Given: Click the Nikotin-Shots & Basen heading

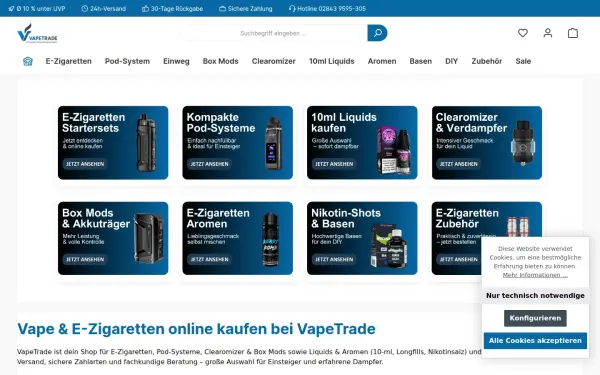Looking at the screenshot, I should [346, 218].
